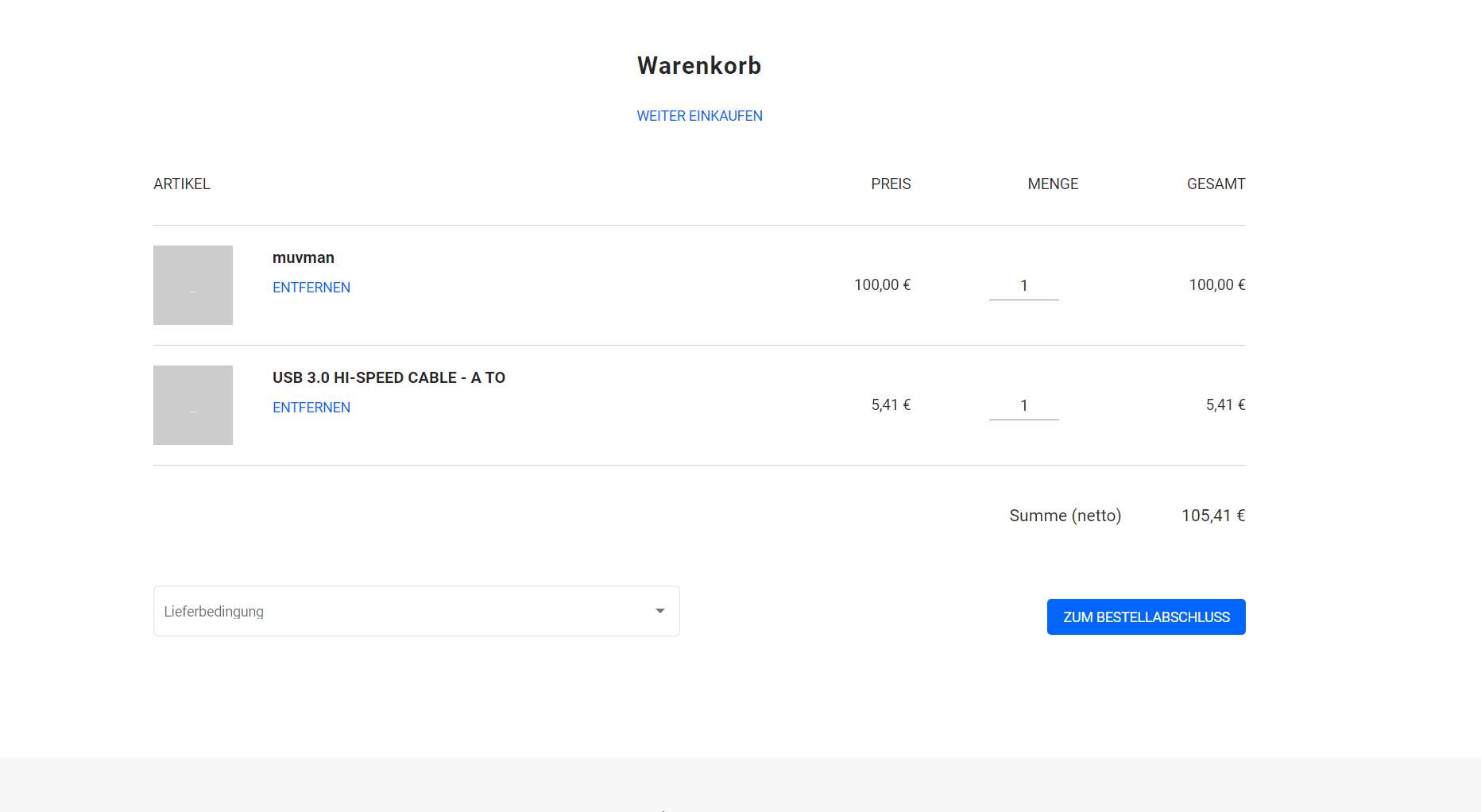1481x812 pixels.
Task: Proceed with ZUM BESTELLABSCHLUSS button
Action: click(1146, 617)
